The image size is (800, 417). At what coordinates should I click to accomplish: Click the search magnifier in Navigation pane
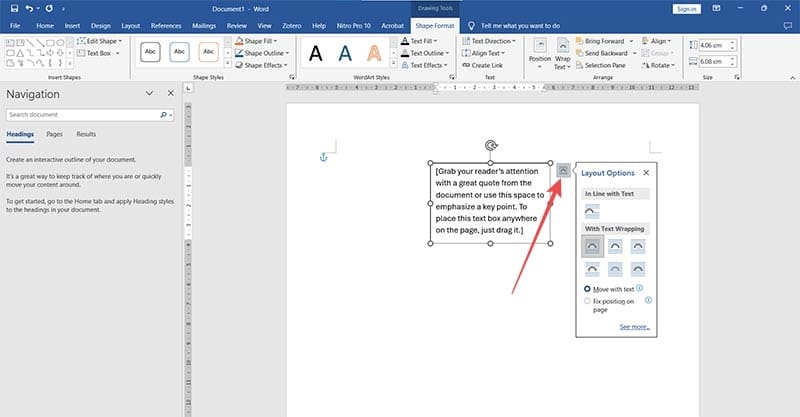coord(163,115)
